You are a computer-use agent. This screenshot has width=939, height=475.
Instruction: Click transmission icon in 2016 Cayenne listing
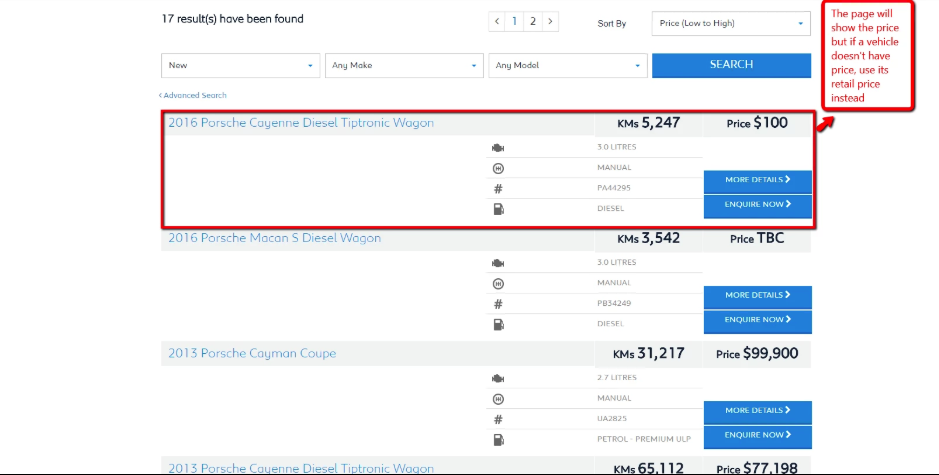coord(498,168)
